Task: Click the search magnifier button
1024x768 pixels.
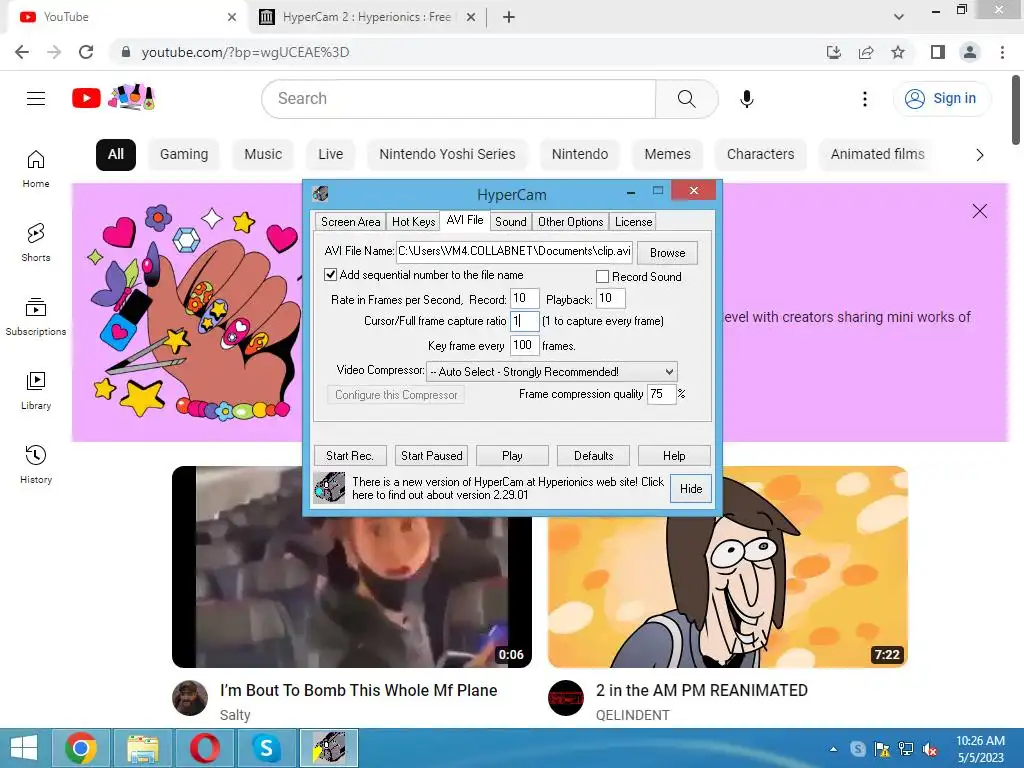Action: 686,99
